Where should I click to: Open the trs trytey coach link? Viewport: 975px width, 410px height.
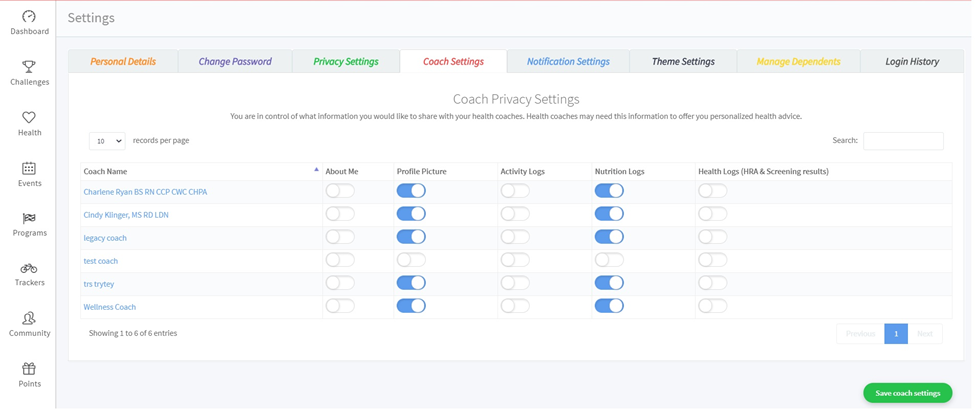pyautogui.click(x=99, y=284)
